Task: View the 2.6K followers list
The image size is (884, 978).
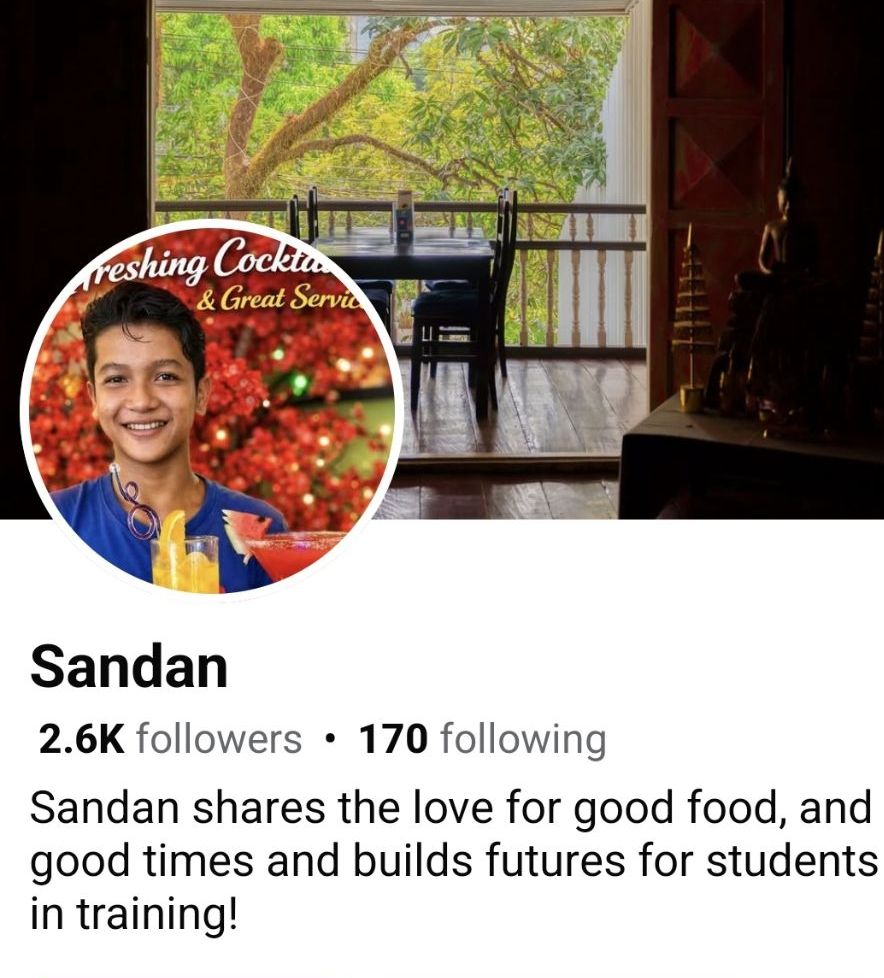Action: pos(170,739)
